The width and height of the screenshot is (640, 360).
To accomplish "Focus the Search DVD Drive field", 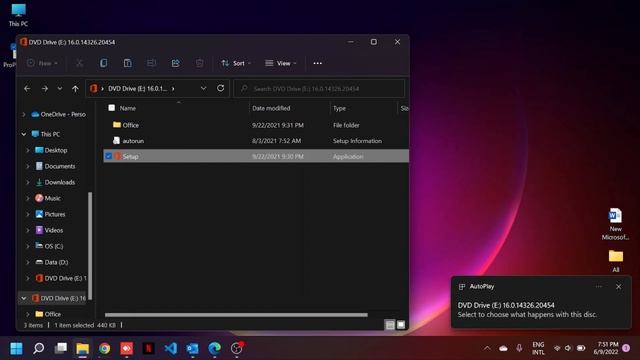I will [x=319, y=89].
